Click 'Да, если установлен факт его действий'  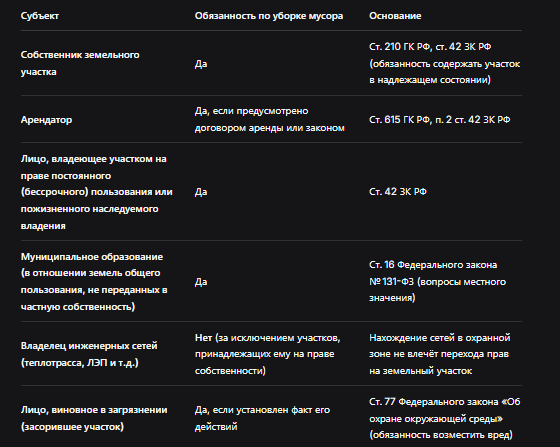pos(262,418)
